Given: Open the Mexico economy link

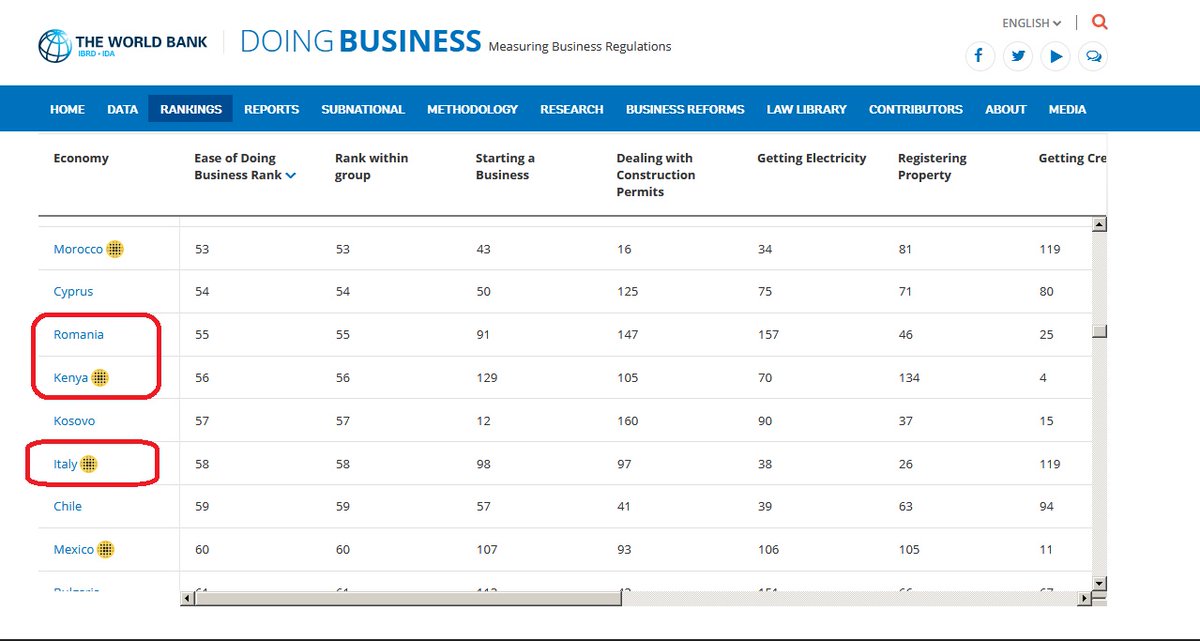Looking at the screenshot, I should click(74, 549).
